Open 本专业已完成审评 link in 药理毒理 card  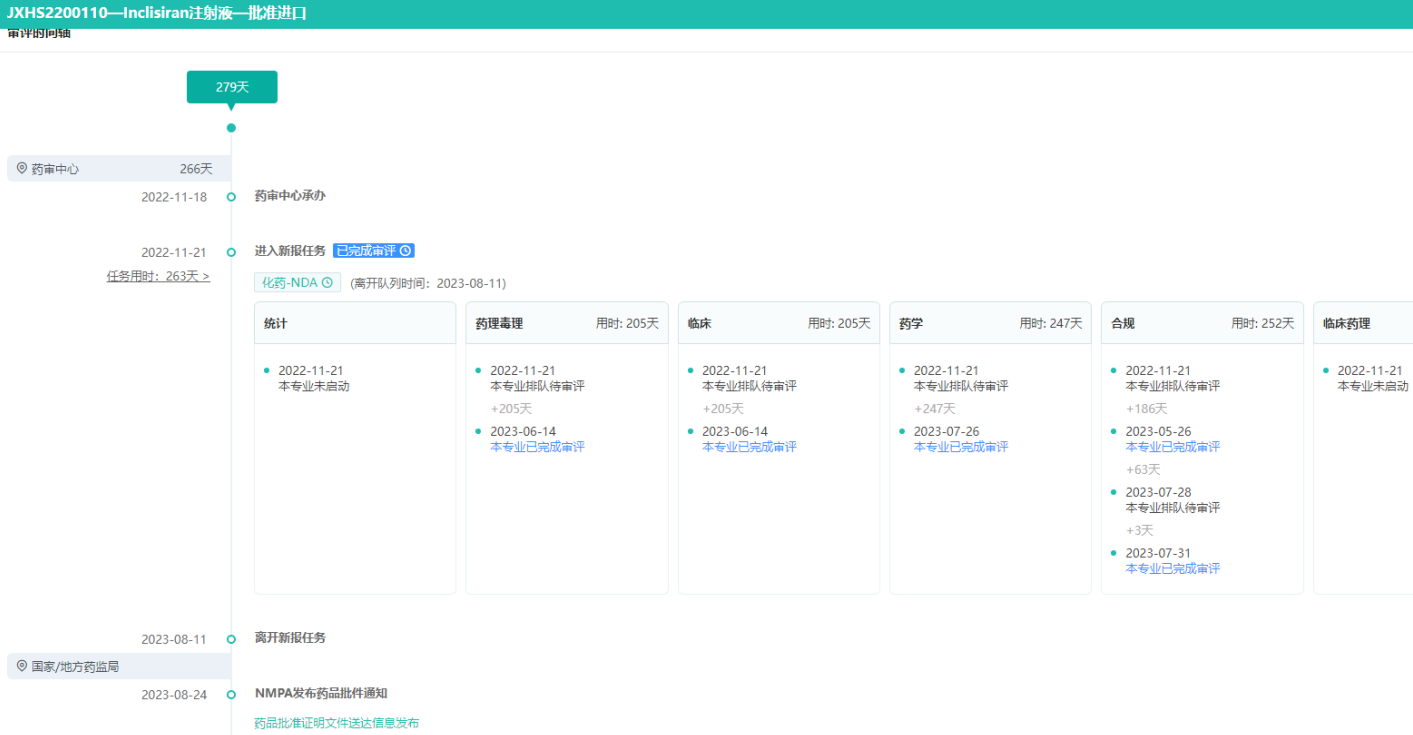coord(537,447)
